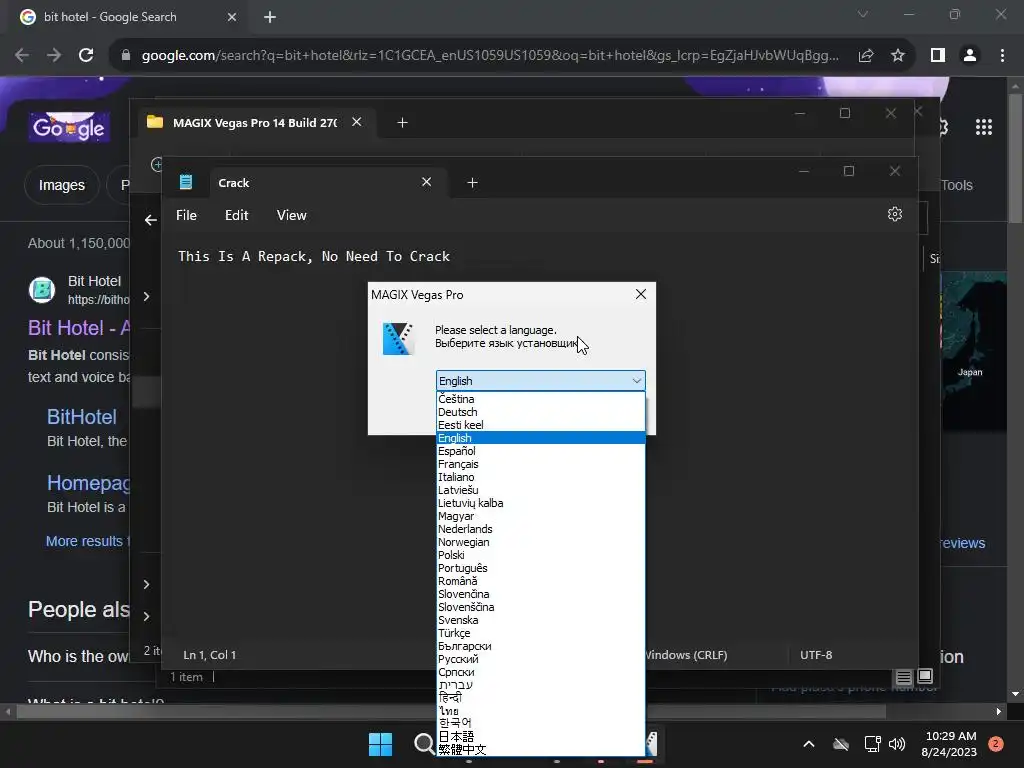Bookmark this page with the star
This screenshot has height=768, width=1024.
(898, 56)
